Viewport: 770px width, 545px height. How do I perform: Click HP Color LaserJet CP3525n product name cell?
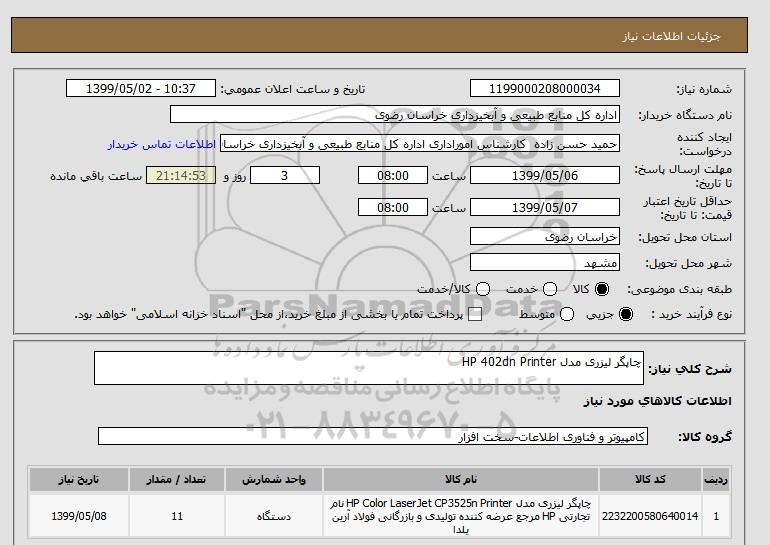pyautogui.click(x=461, y=516)
